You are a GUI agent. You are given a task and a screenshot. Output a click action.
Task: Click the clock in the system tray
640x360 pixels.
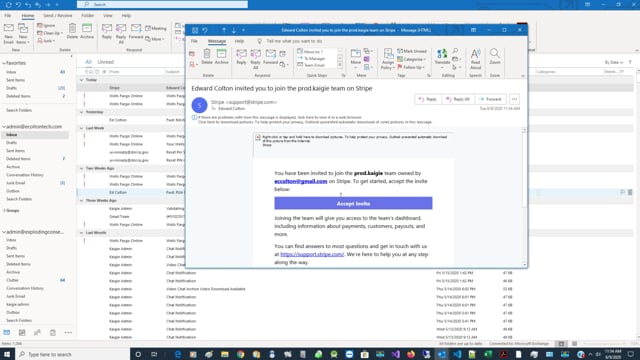[x=613, y=354]
